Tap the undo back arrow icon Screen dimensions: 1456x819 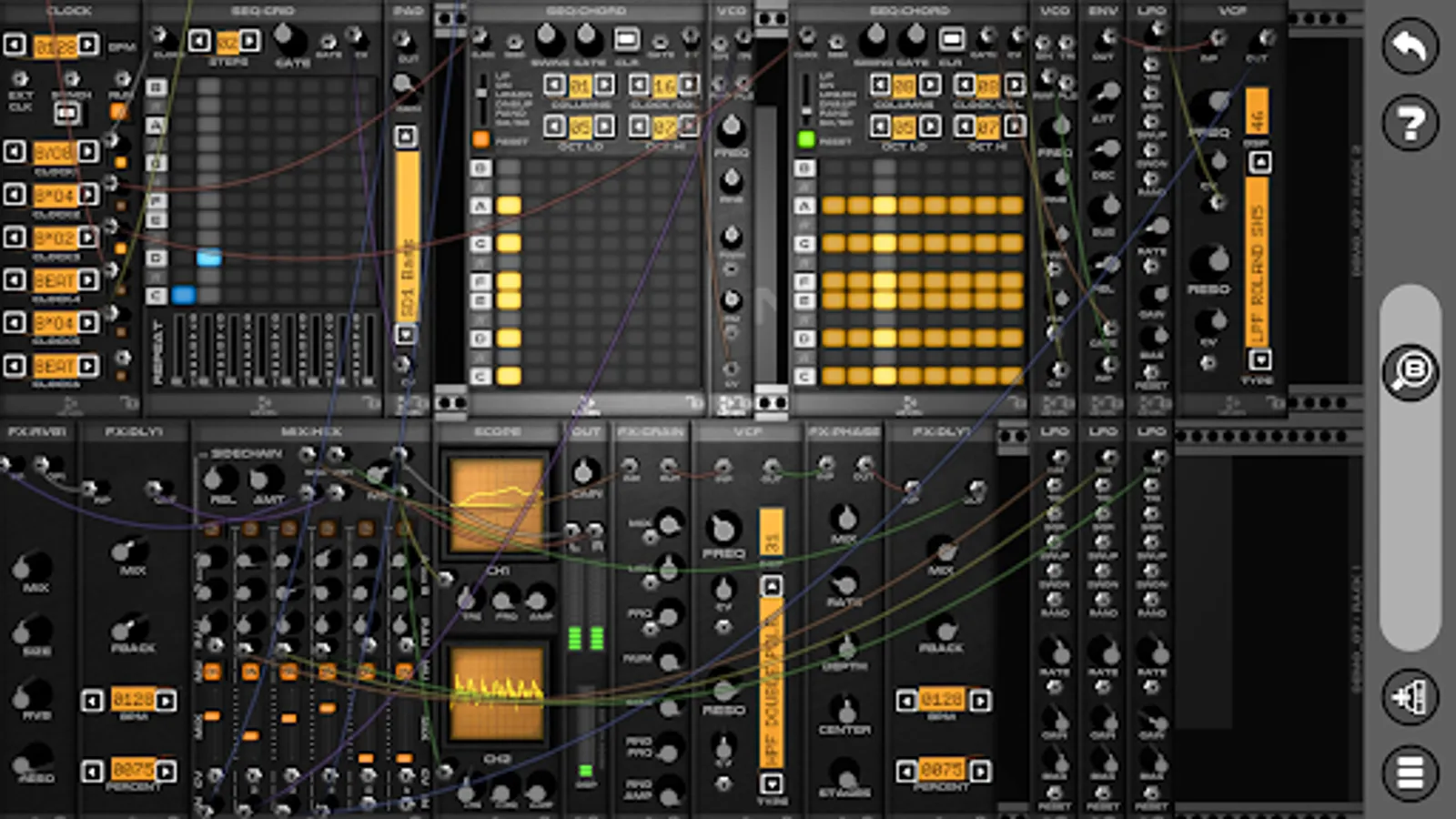point(1410,45)
